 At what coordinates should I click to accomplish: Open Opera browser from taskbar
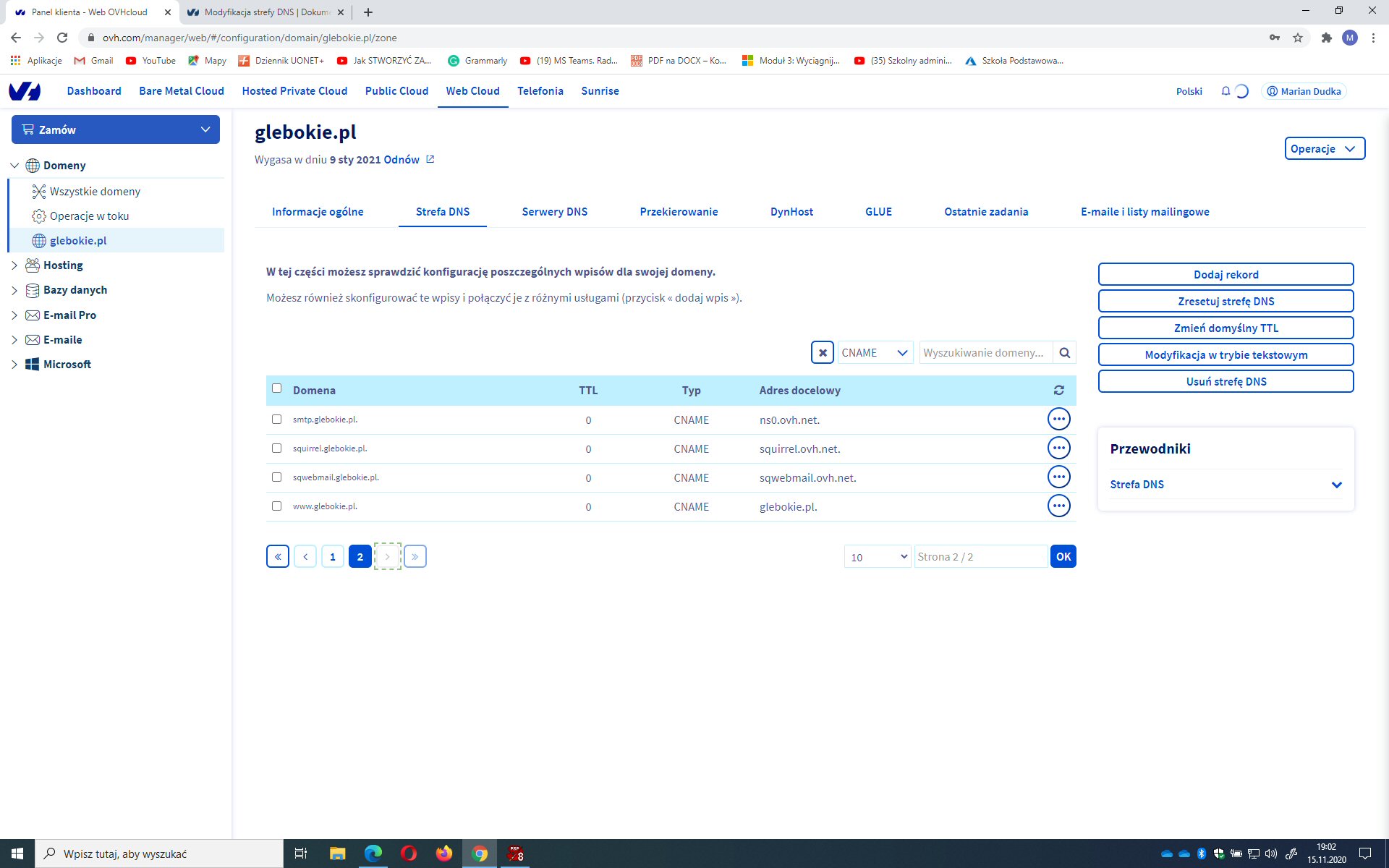click(x=409, y=854)
